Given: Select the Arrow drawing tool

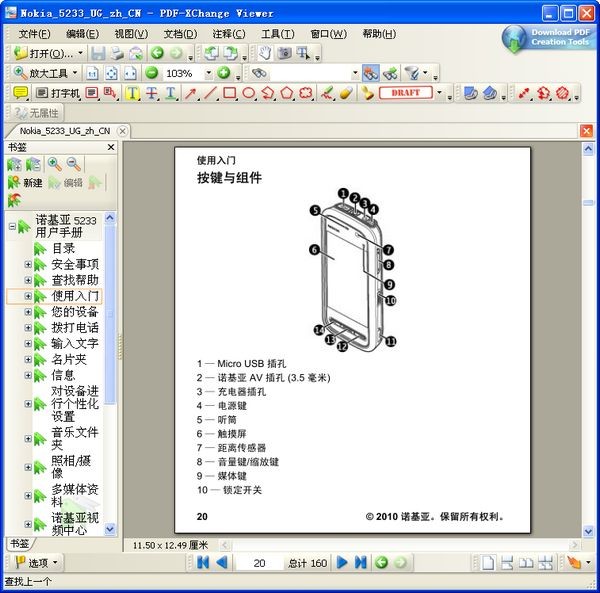Looking at the screenshot, I should pyautogui.click(x=191, y=93).
